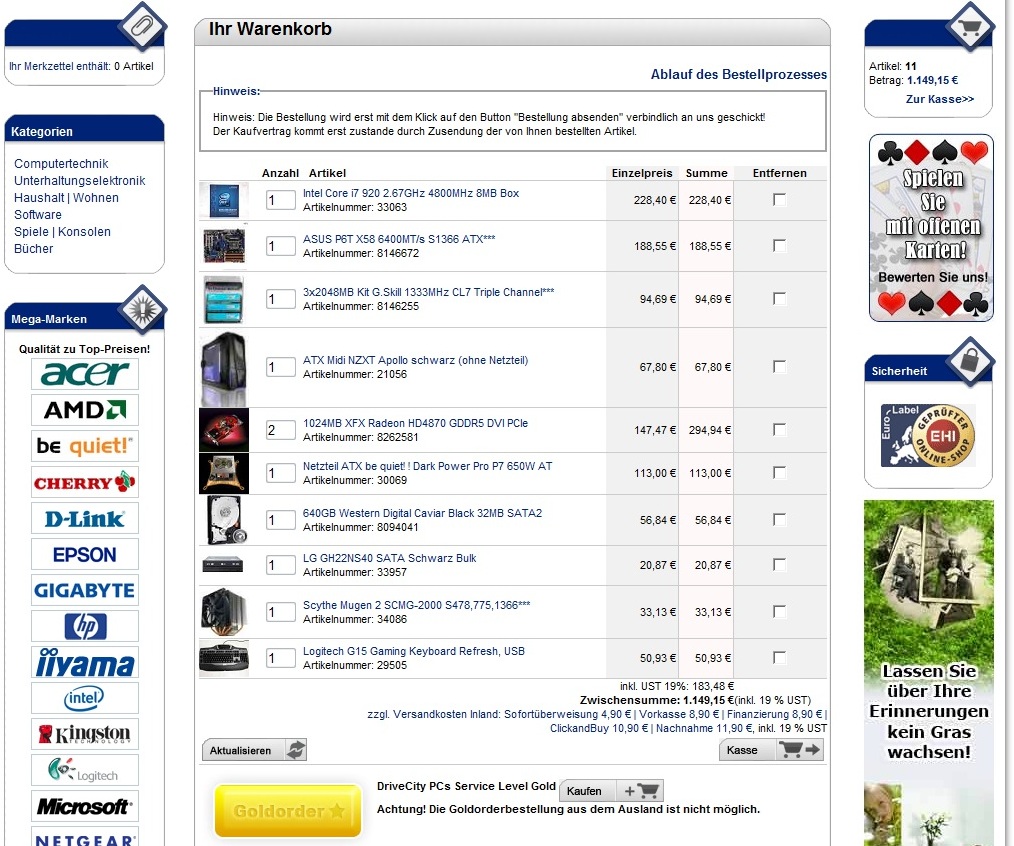Click the Mega-Marken starburst icon
This screenshot has height=846, width=1014.
click(142, 309)
